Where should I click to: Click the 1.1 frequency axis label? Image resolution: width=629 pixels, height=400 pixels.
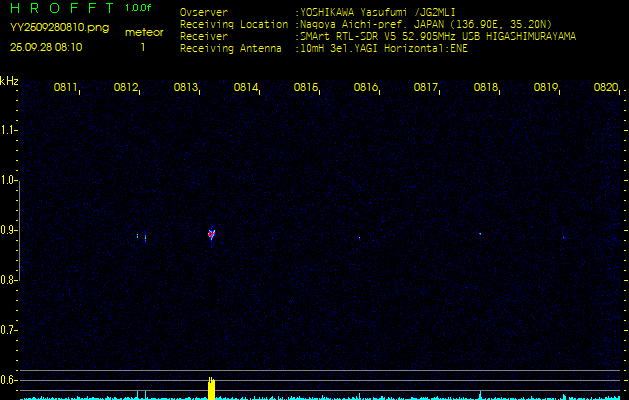coord(10,130)
